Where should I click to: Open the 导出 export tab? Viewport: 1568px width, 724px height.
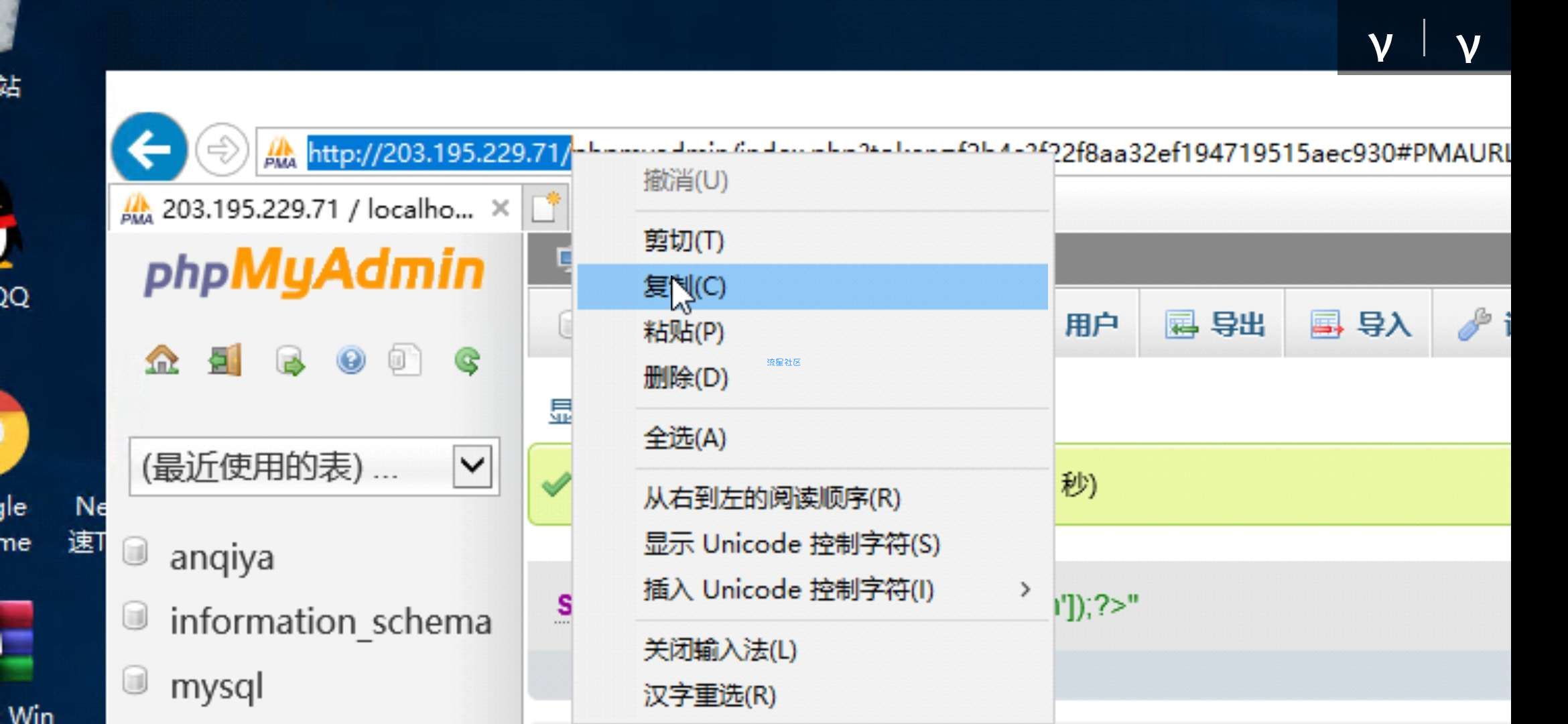[x=1214, y=324]
